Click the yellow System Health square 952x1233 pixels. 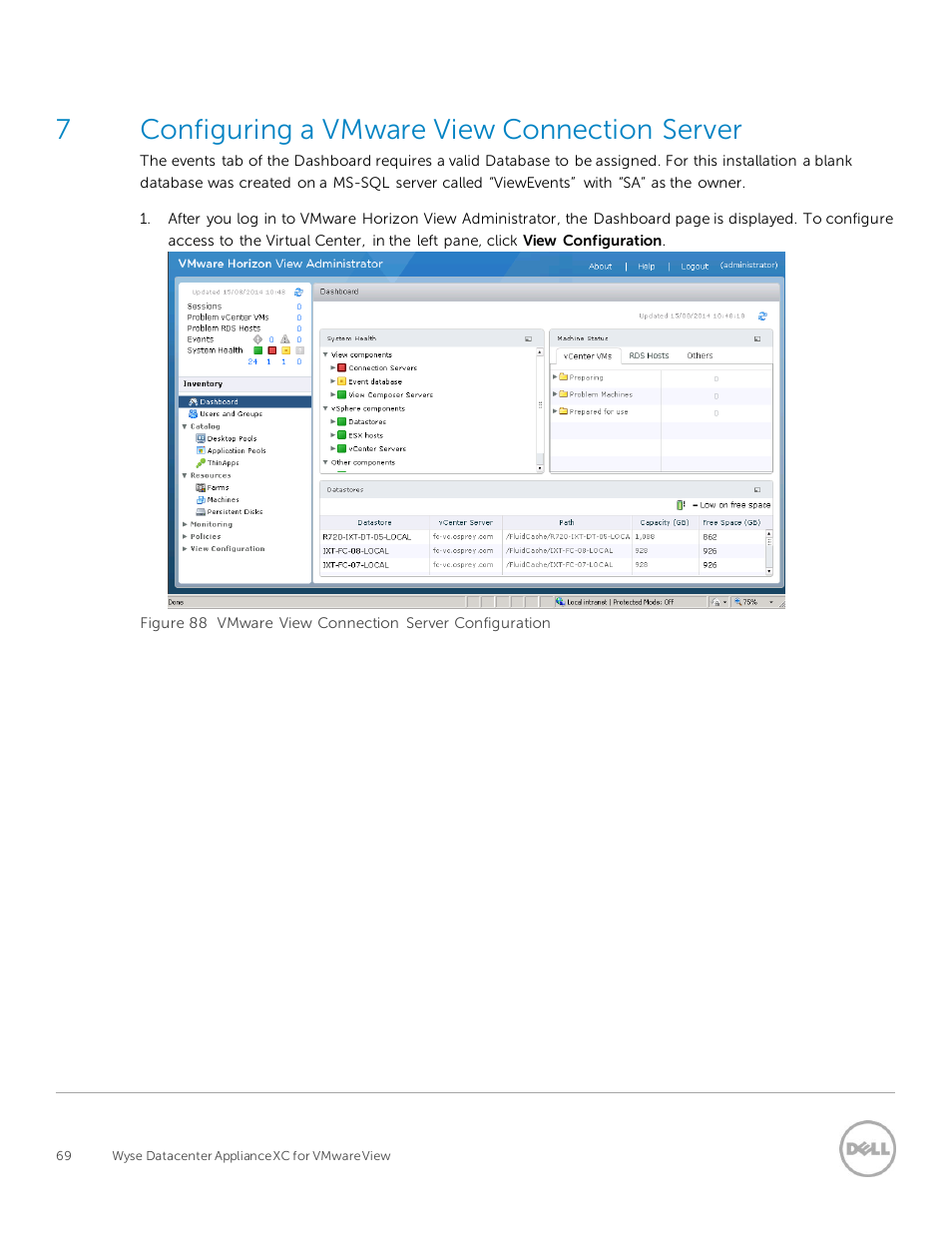click(x=285, y=350)
